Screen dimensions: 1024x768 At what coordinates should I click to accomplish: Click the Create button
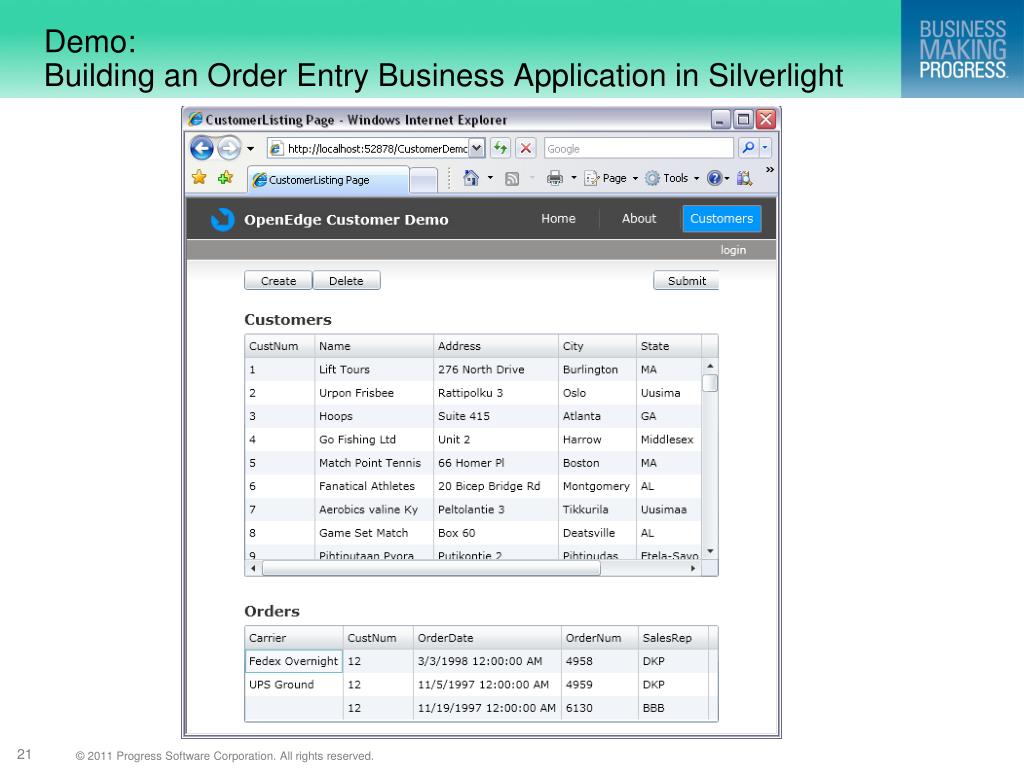(278, 281)
